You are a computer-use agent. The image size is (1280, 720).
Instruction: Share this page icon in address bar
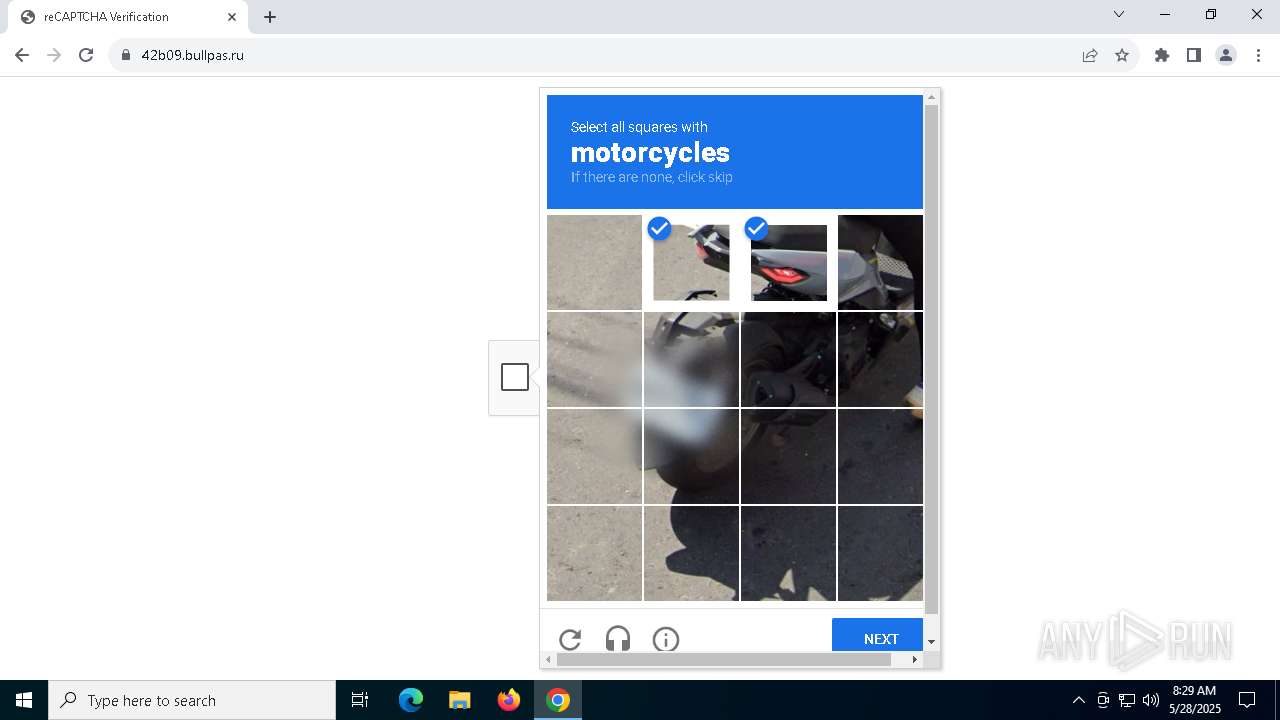pos(1090,55)
